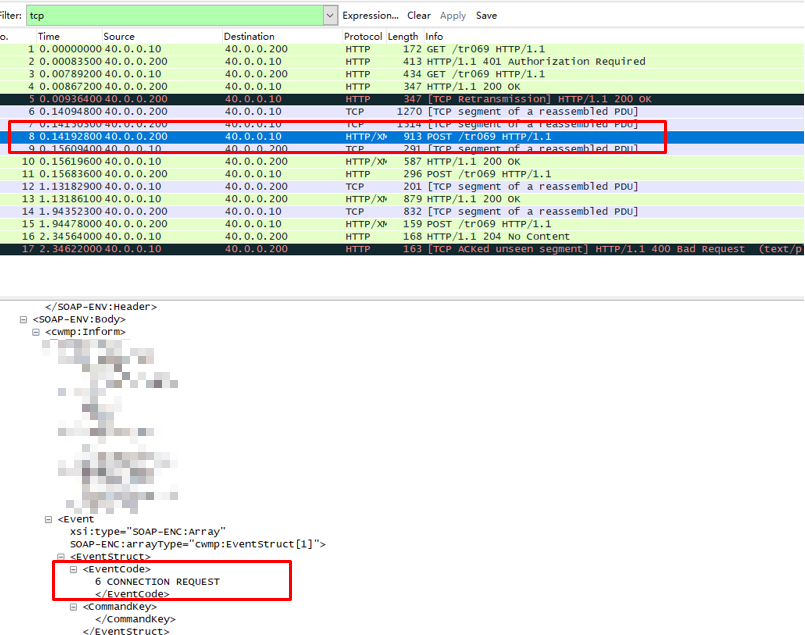This screenshot has height=635, width=805.
Task: Select packet 16 204 No Content
Action: [x=402, y=237]
